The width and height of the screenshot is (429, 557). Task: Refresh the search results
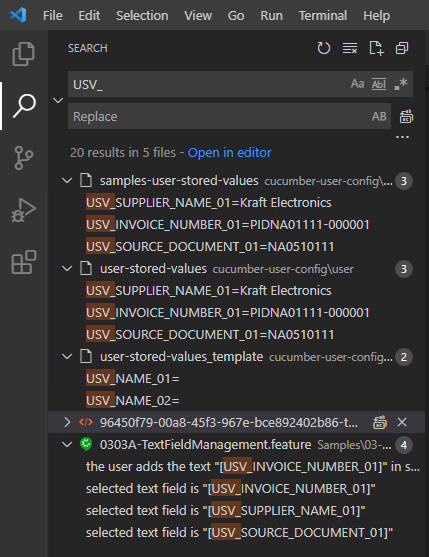click(x=324, y=48)
